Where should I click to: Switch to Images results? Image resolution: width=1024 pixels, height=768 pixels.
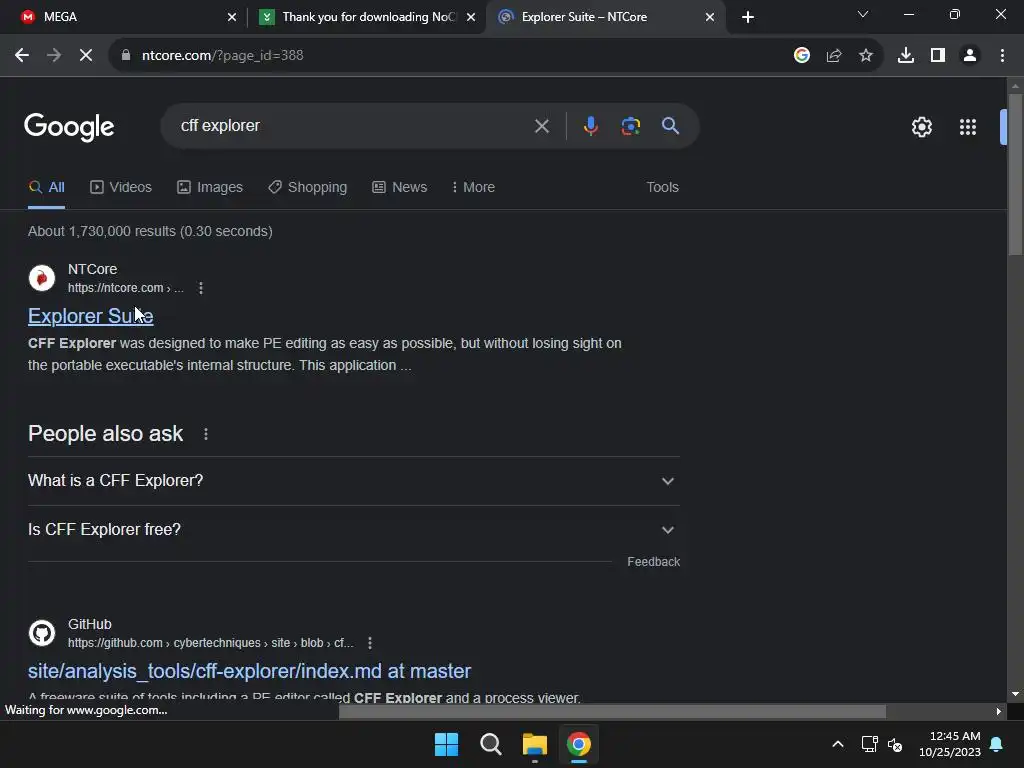click(x=210, y=187)
